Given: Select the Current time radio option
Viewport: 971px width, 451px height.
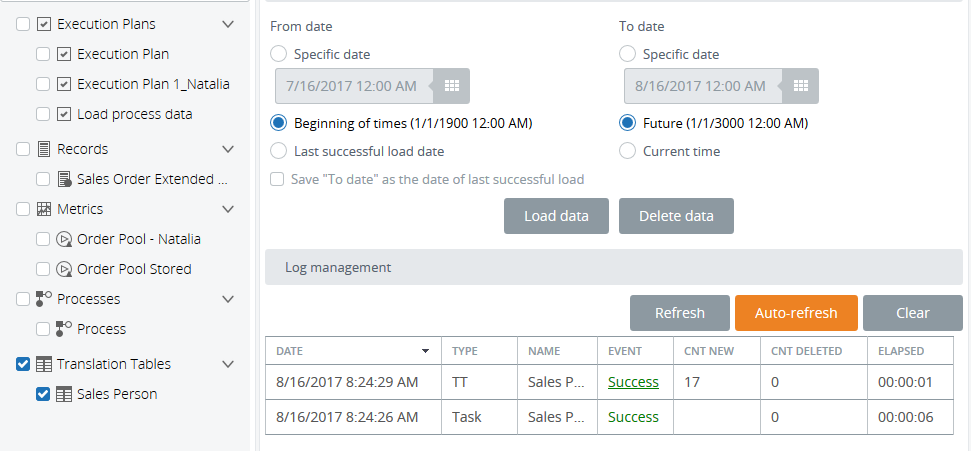Looking at the screenshot, I should click(628, 151).
